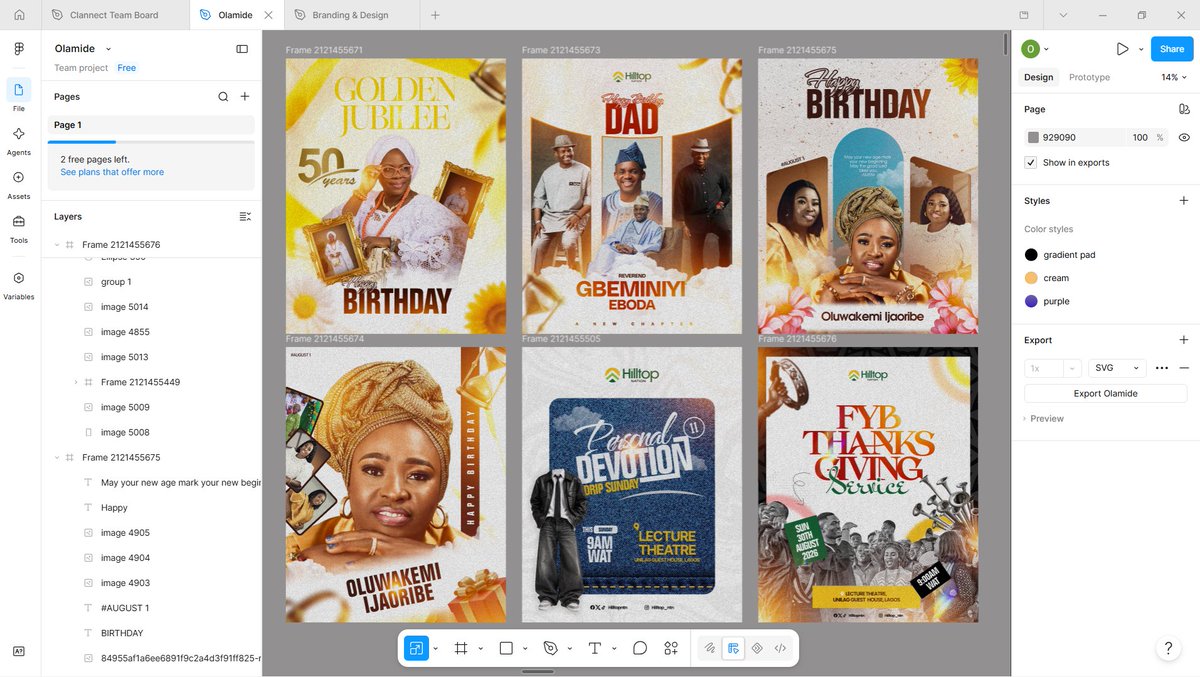The height and width of the screenshot is (677, 1200).
Task: Switch to Dev Mode code icon
Action: pos(780,648)
